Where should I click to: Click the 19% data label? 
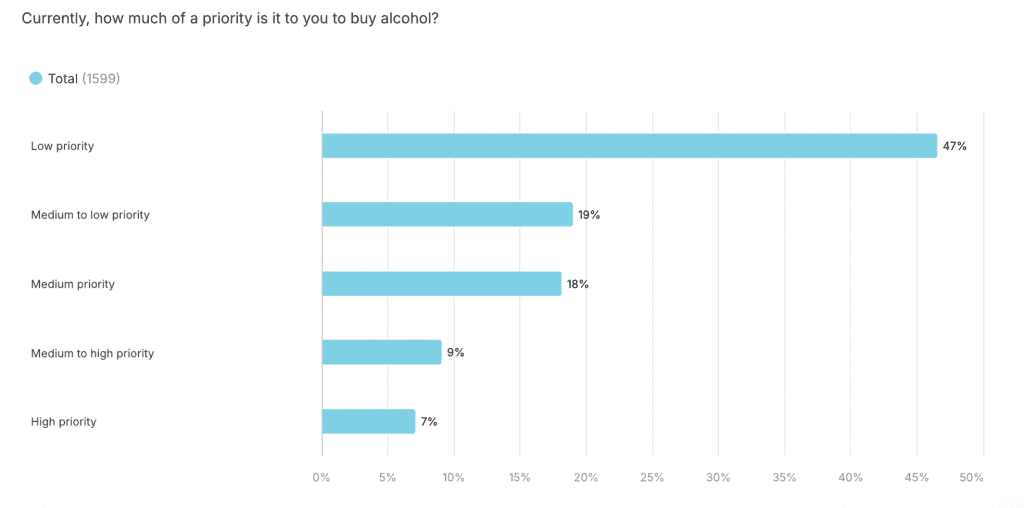pos(589,215)
